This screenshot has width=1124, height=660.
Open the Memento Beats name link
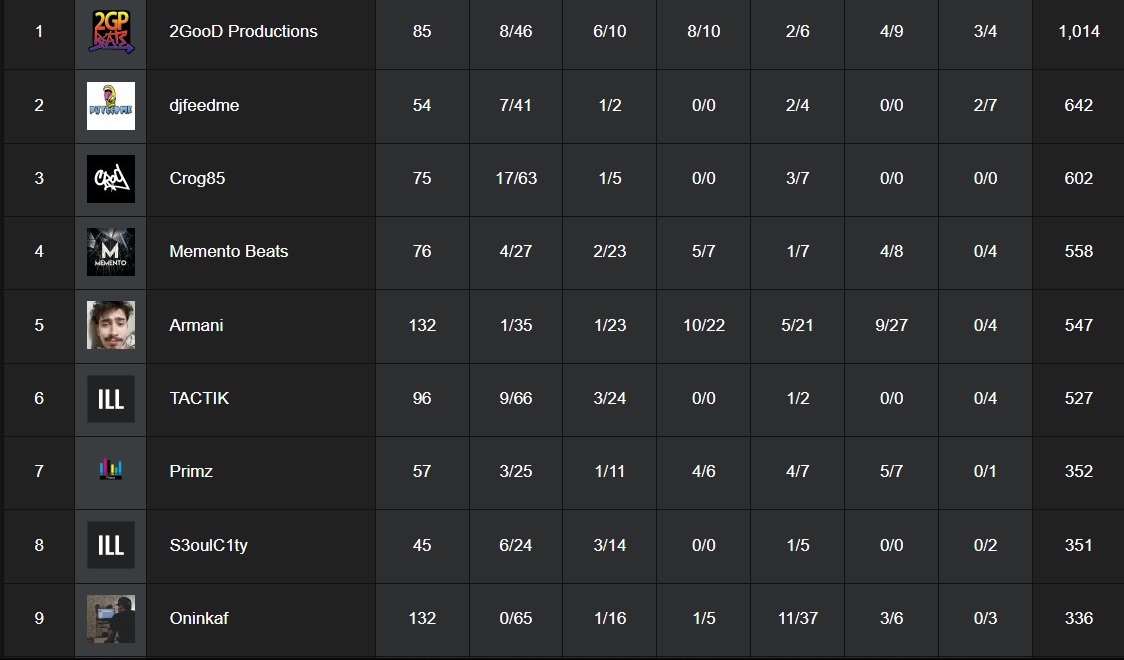pos(228,252)
